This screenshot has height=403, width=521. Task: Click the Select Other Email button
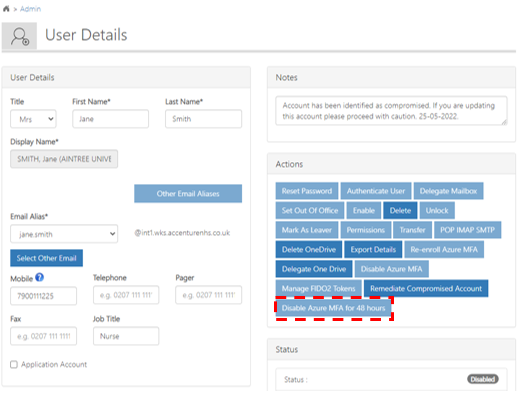pyautogui.click(x=46, y=258)
